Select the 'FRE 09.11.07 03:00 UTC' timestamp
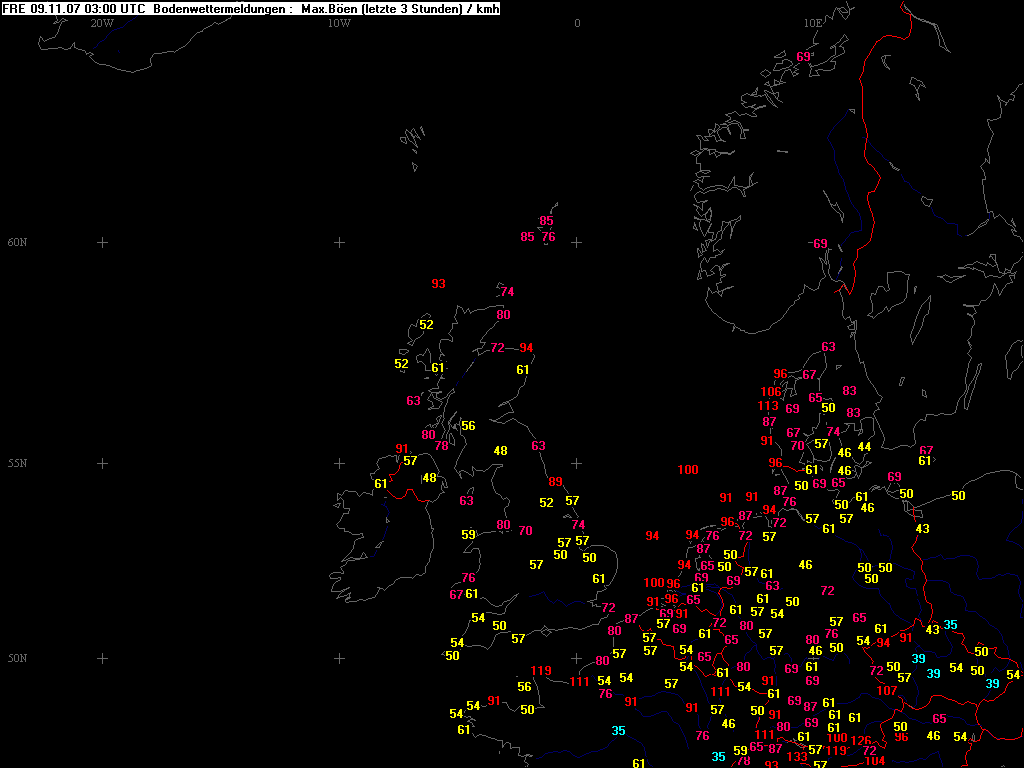Image resolution: width=1024 pixels, height=768 pixels. coord(75,9)
